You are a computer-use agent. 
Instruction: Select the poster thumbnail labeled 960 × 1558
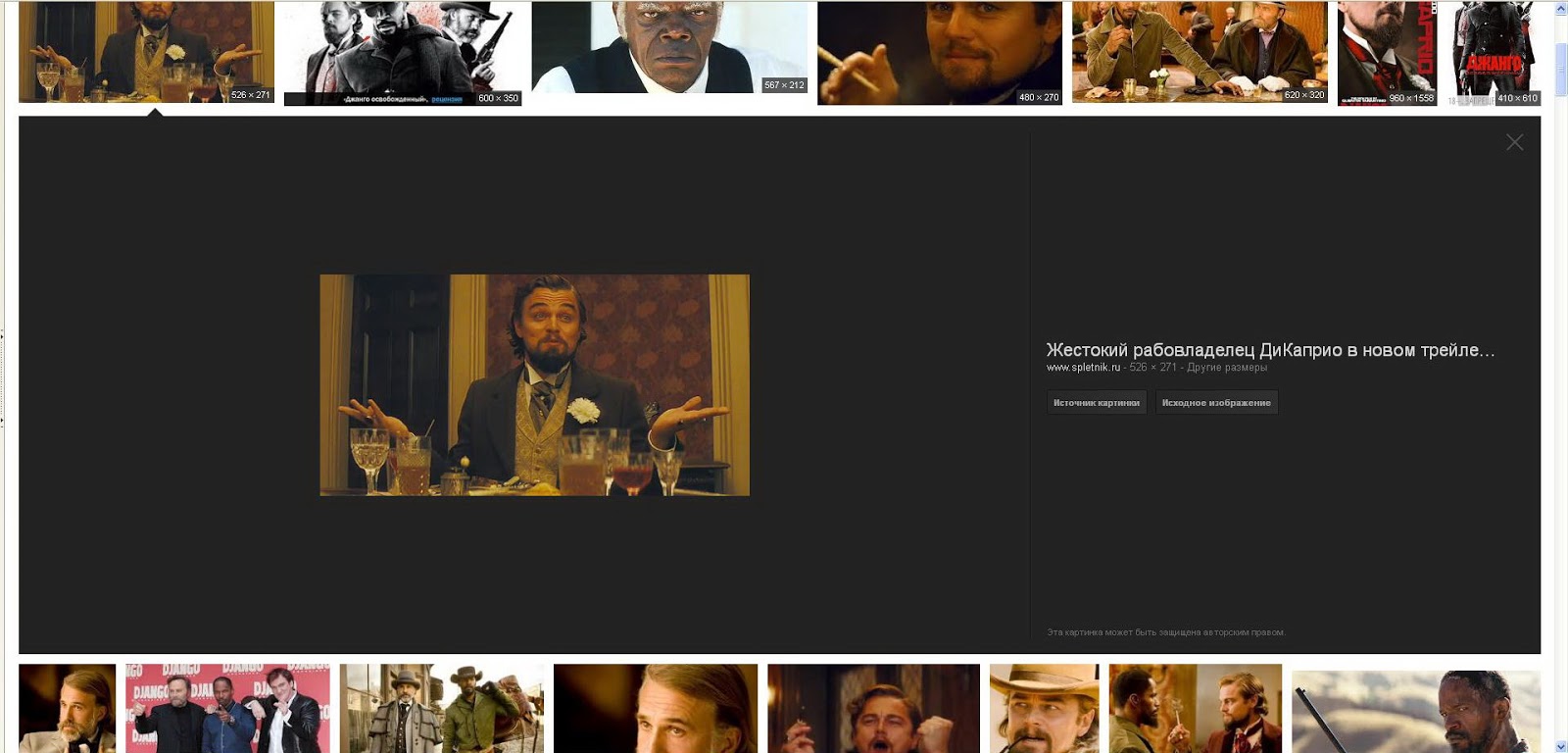[1387, 53]
